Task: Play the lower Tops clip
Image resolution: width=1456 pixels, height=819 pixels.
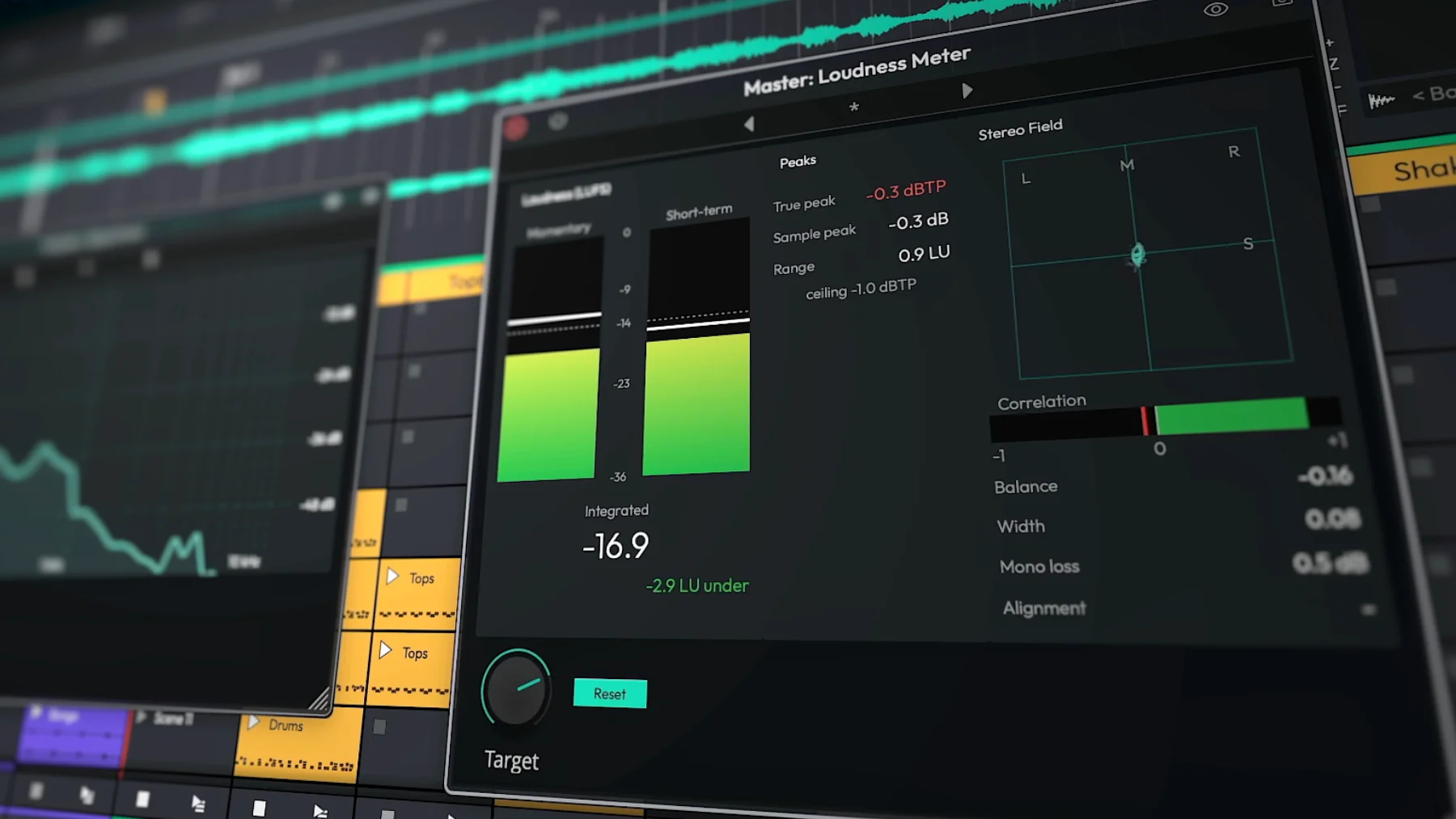Action: tap(386, 650)
